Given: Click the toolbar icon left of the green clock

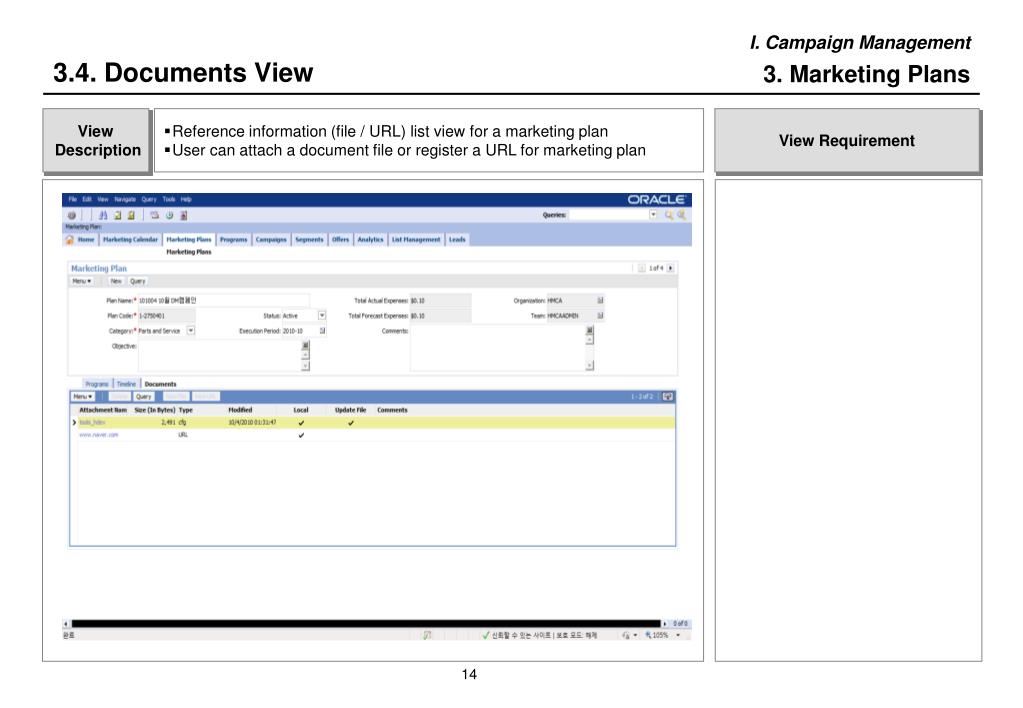Looking at the screenshot, I should (155, 215).
